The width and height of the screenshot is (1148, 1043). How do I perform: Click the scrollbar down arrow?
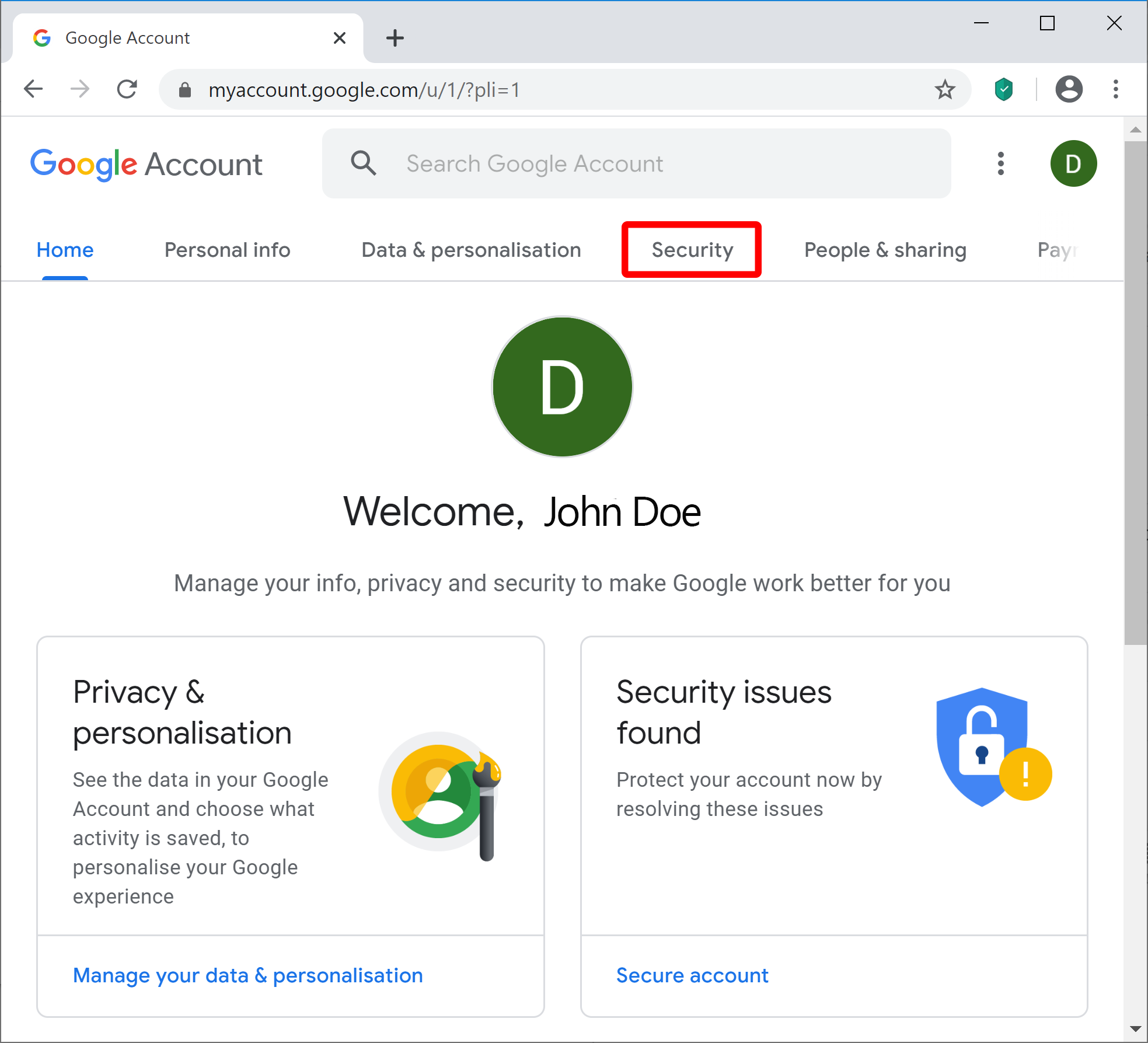tap(1136, 1029)
